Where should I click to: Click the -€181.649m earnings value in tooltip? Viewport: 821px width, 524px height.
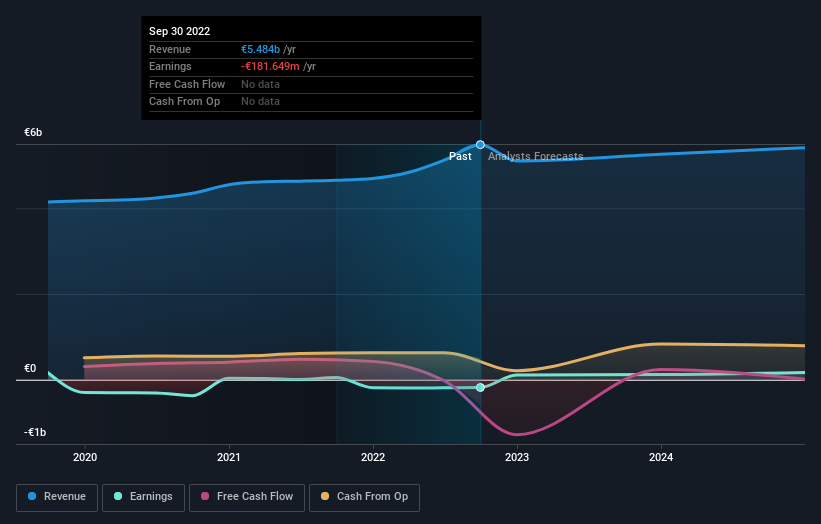tap(270, 66)
